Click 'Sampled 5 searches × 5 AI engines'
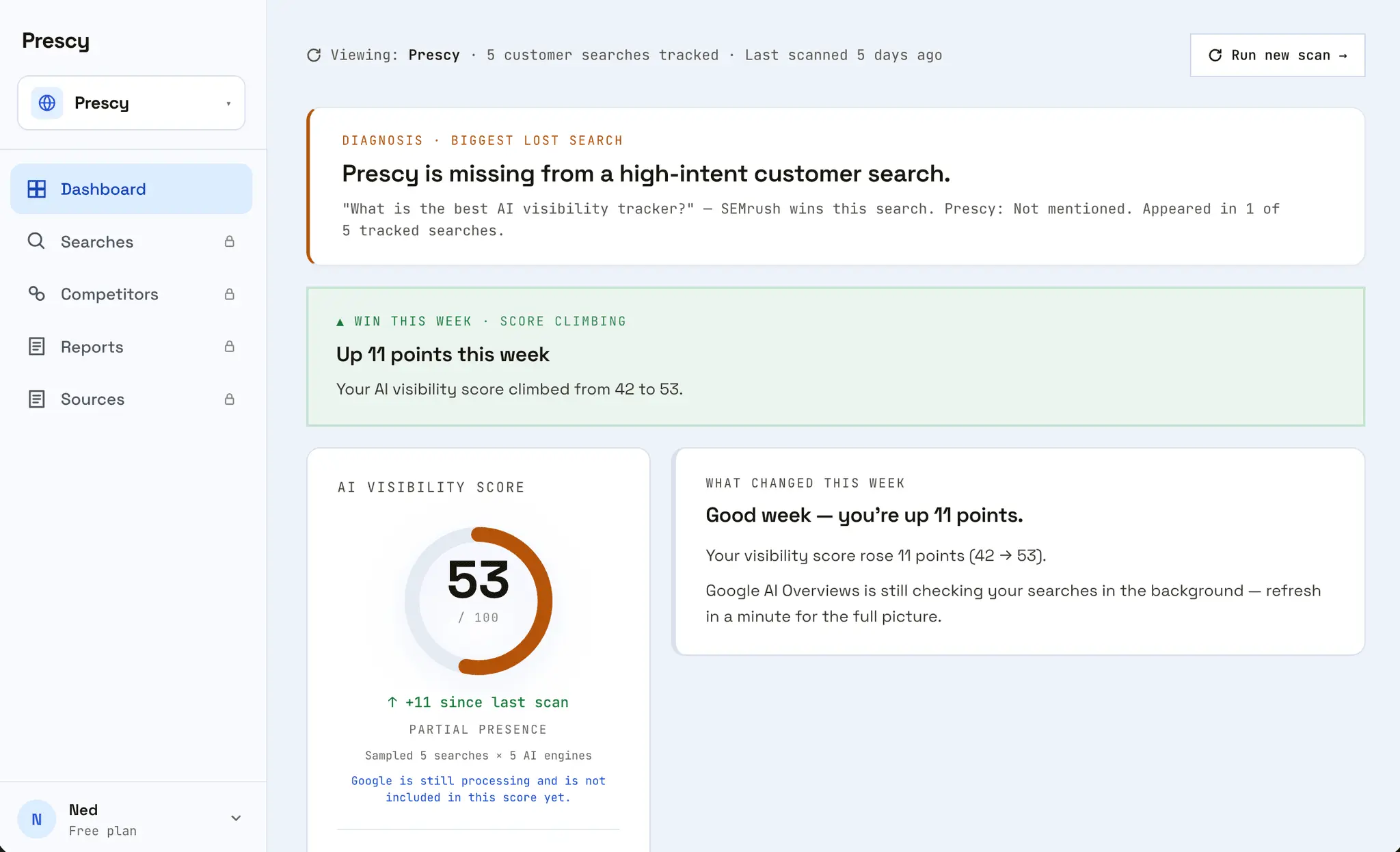 point(479,756)
